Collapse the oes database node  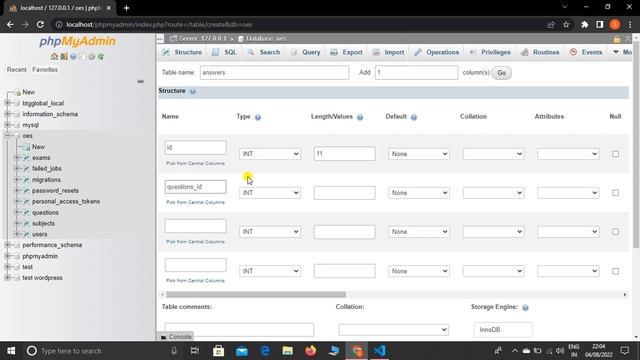pyautogui.click(x=7, y=136)
